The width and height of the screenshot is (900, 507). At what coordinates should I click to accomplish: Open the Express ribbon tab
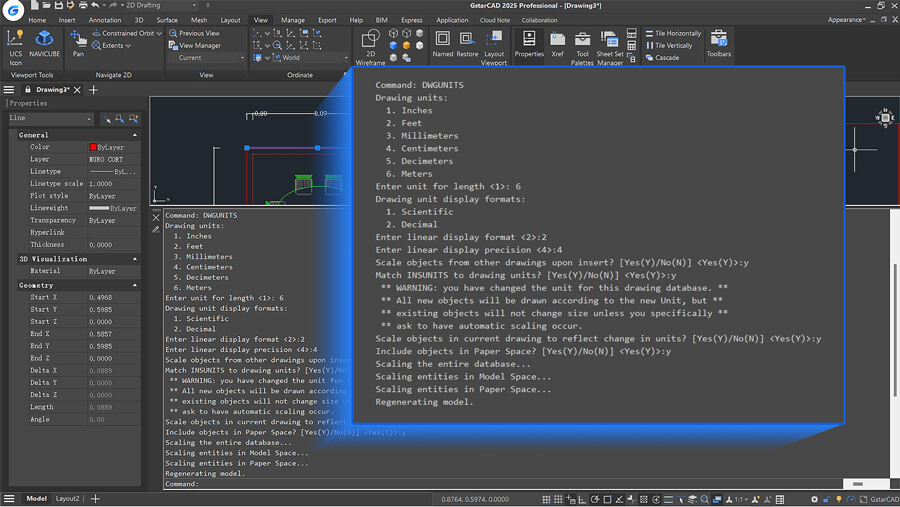point(412,20)
